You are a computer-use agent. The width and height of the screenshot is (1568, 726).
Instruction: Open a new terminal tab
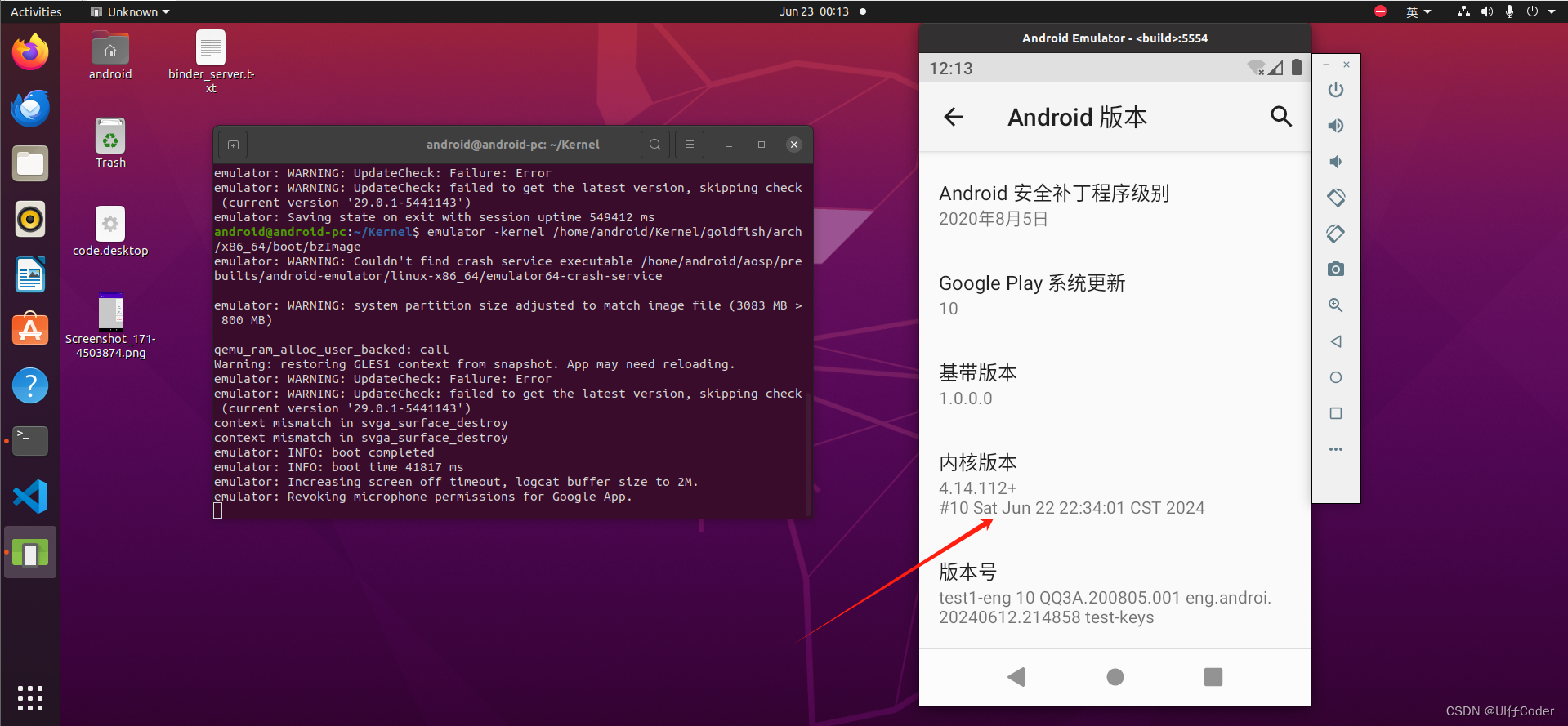pyautogui.click(x=233, y=145)
